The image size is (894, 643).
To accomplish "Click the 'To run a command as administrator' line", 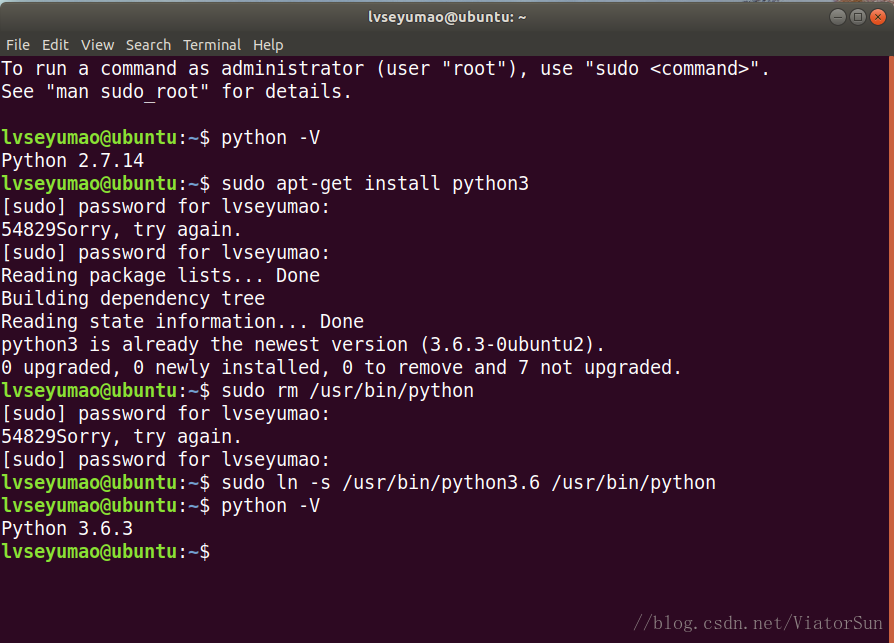I will 385,69.
